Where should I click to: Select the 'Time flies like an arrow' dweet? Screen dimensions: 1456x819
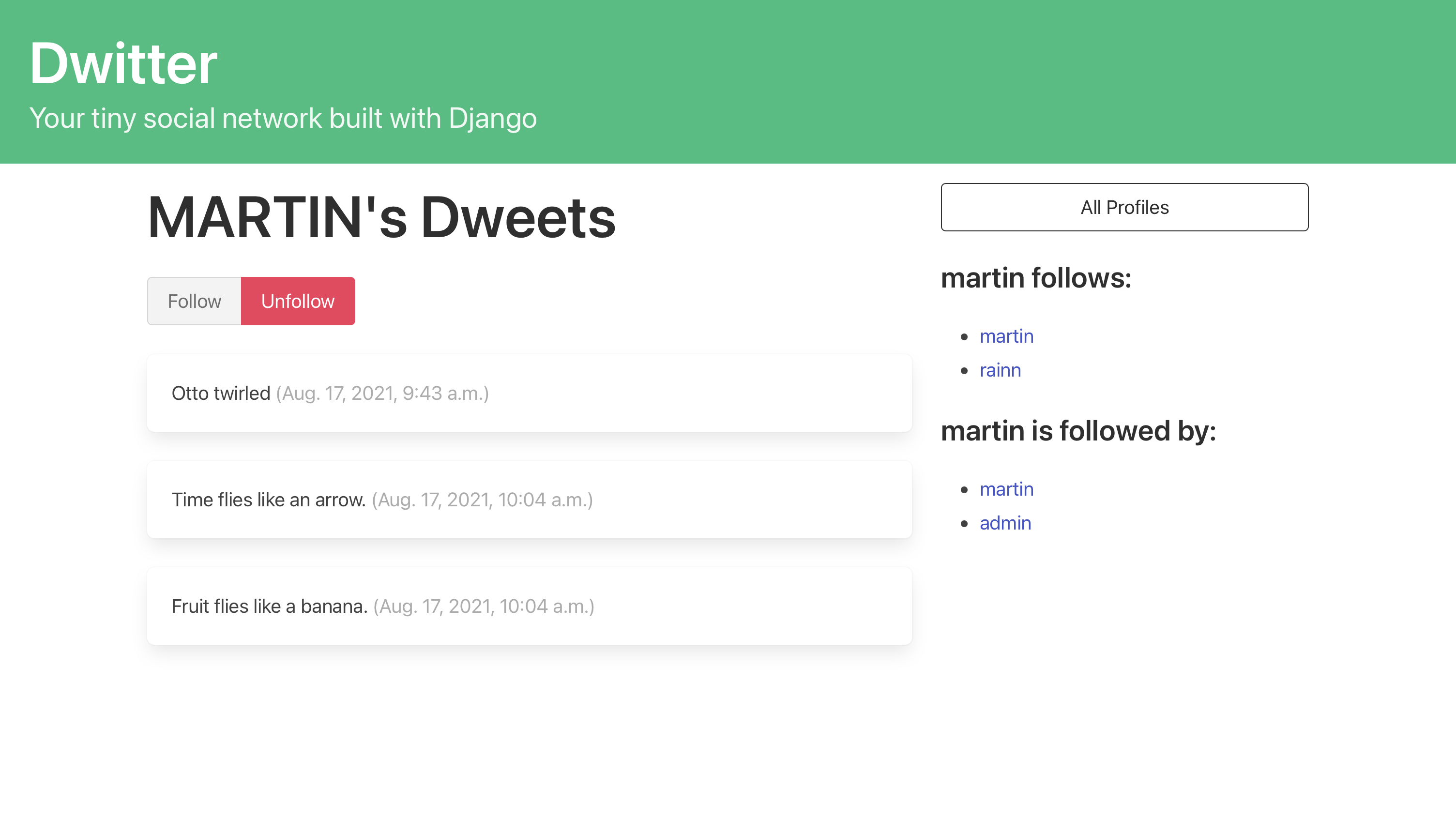tap(529, 499)
